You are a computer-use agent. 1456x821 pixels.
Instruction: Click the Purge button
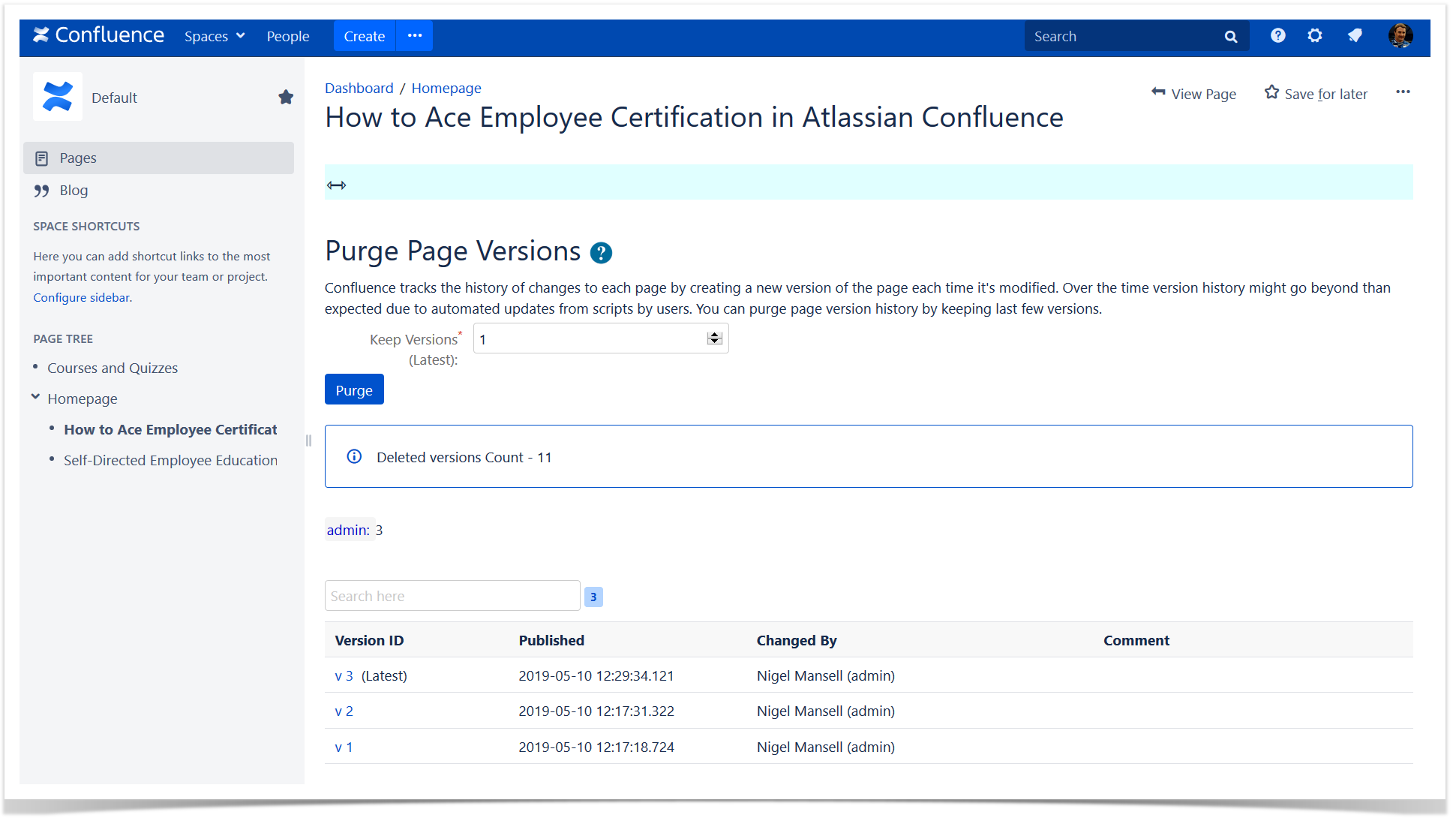pos(354,389)
